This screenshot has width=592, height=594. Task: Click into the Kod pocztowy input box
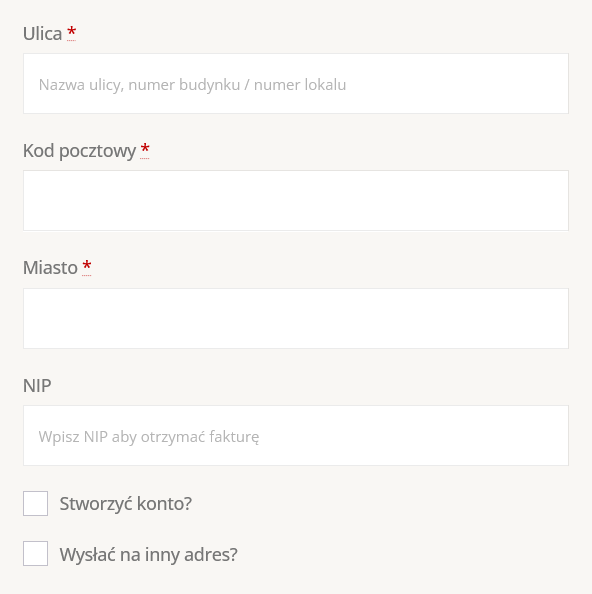click(x=296, y=200)
